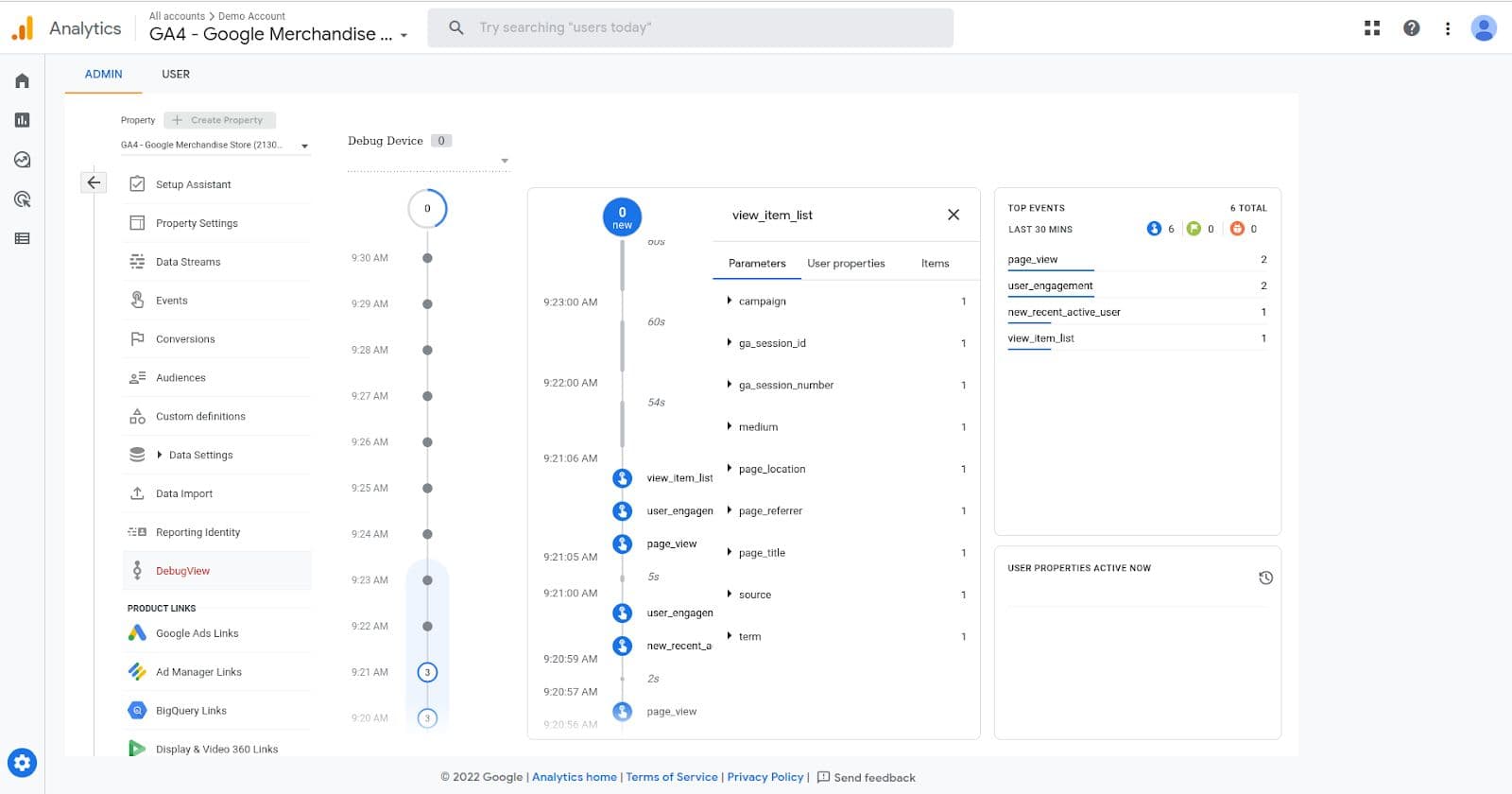Expand the Data Settings submenu
Viewport: 1512px width, 794px height.
pyautogui.click(x=160, y=455)
